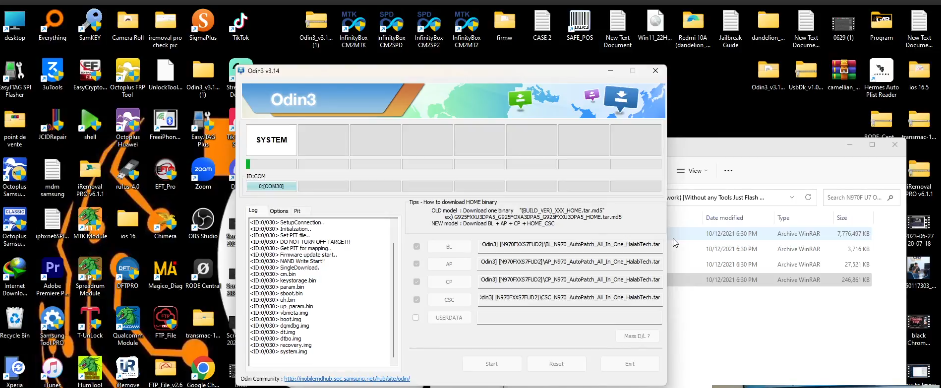Open the Odin Community link

[346, 379]
